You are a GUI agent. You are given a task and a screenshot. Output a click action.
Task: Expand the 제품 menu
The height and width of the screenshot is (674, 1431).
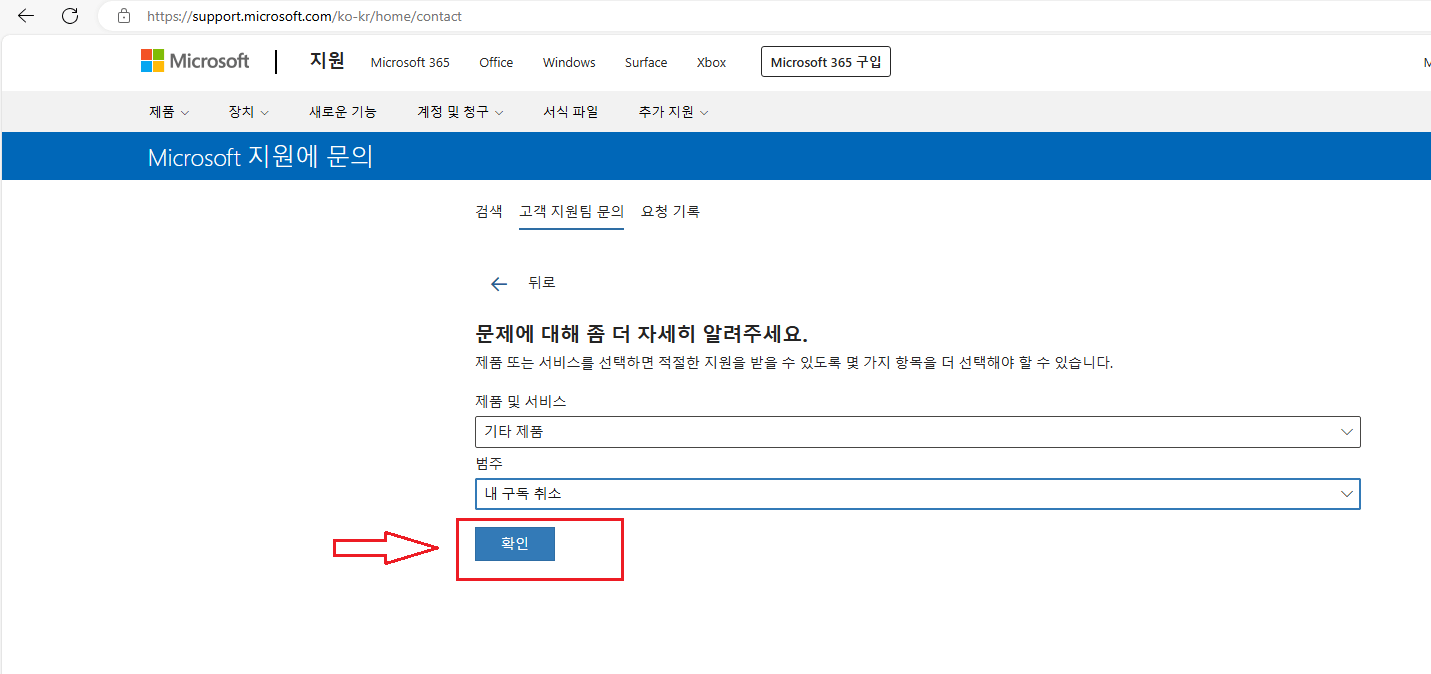pyautogui.click(x=169, y=112)
